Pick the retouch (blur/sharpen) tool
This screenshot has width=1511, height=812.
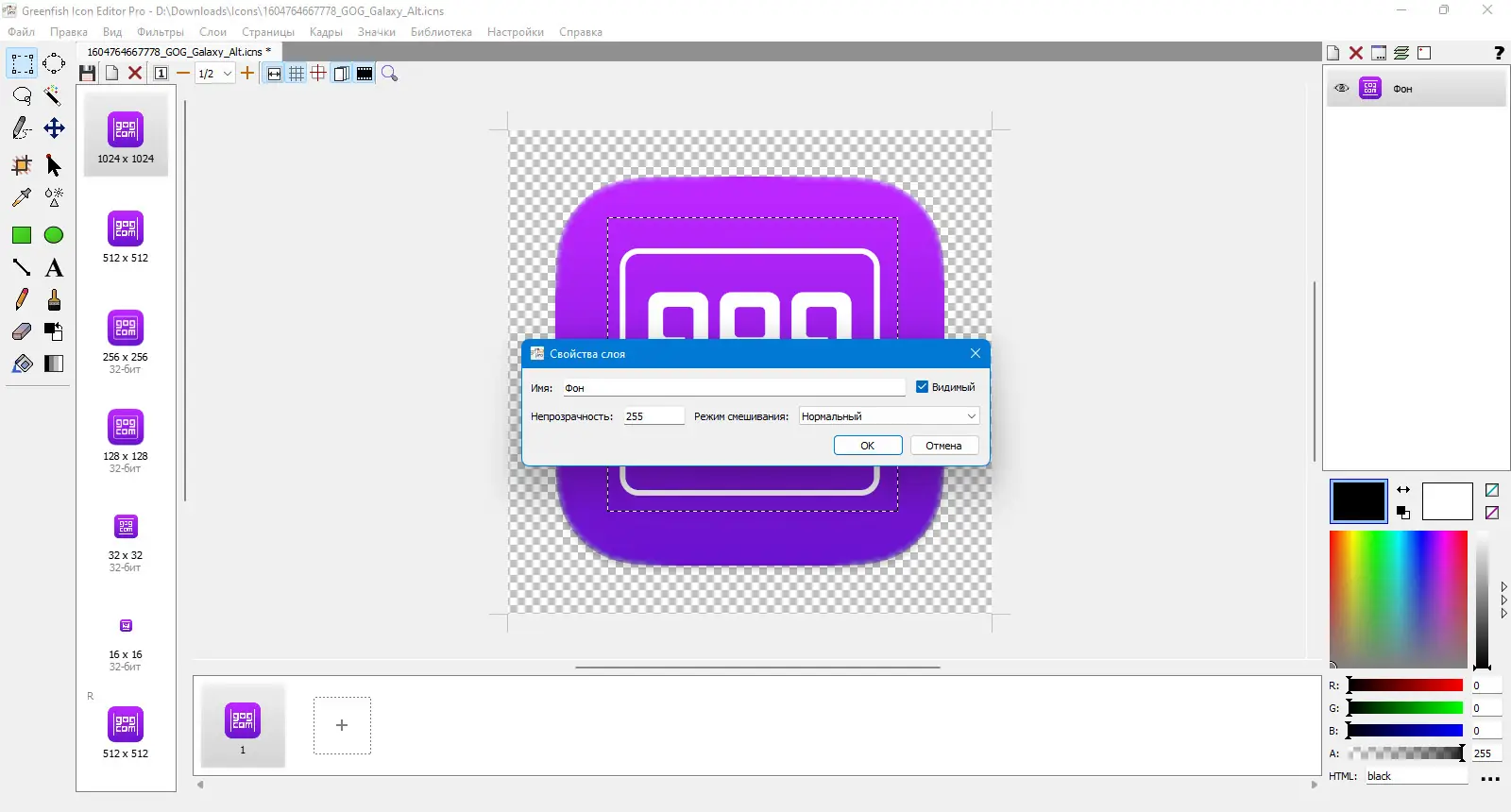click(54, 197)
